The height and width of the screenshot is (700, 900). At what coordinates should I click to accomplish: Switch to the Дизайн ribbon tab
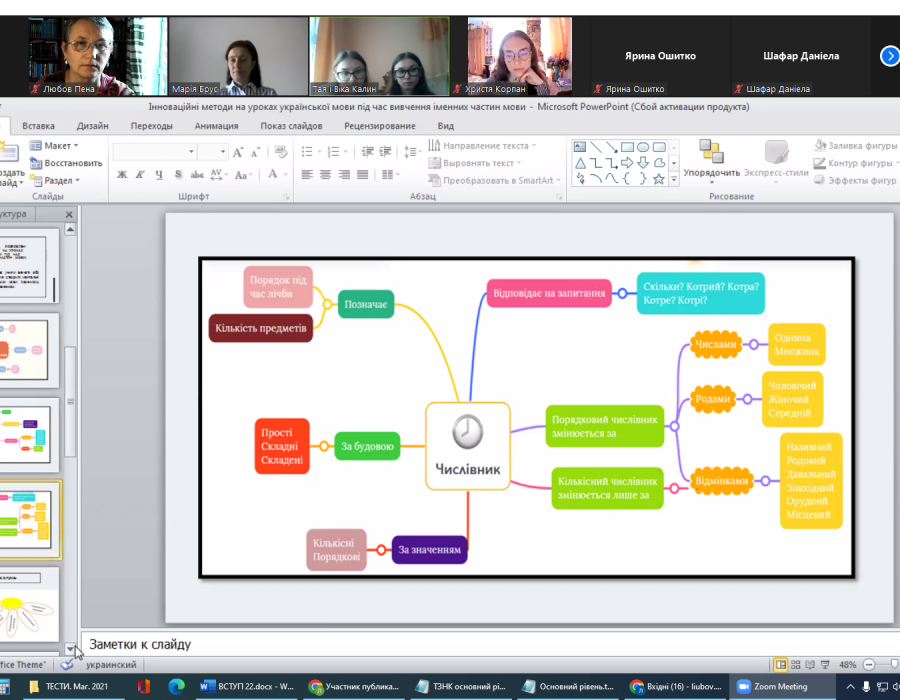pyautogui.click(x=93, y=126)
